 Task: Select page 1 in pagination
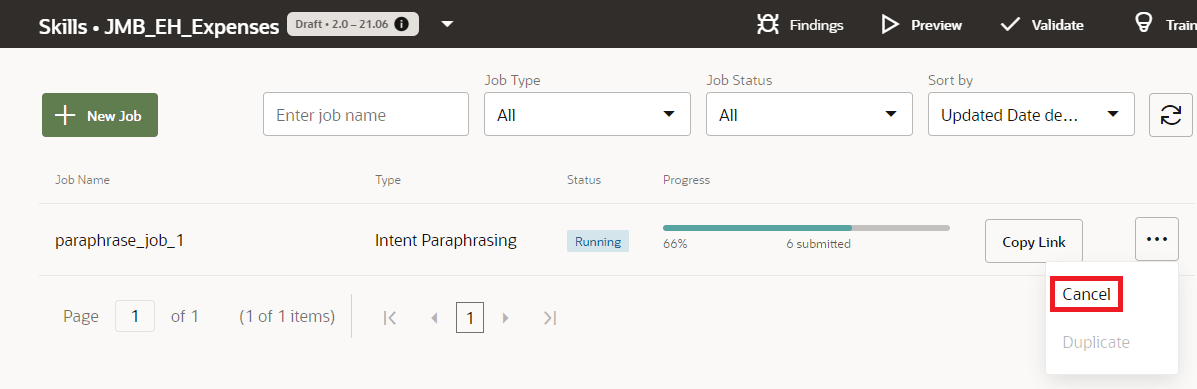click(469, 317)
